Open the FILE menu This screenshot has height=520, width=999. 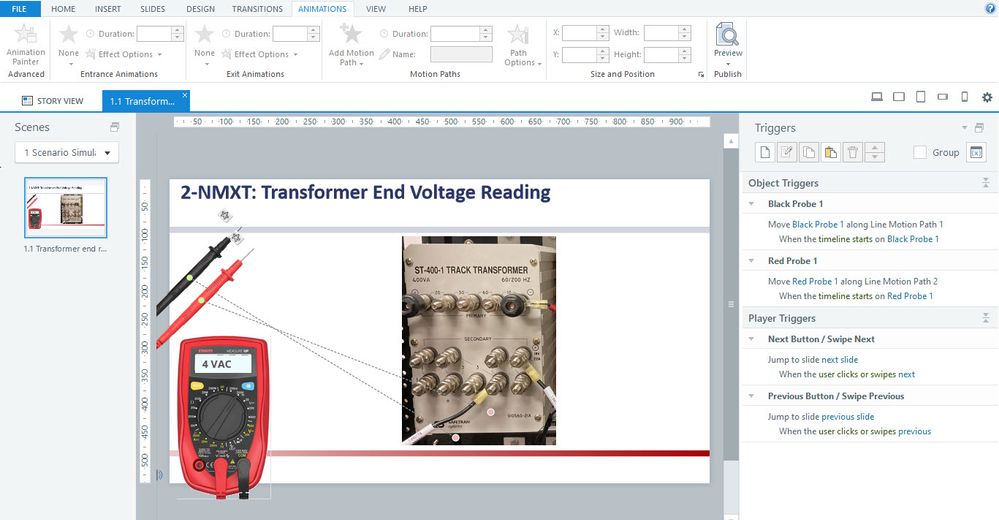(20, 9)
